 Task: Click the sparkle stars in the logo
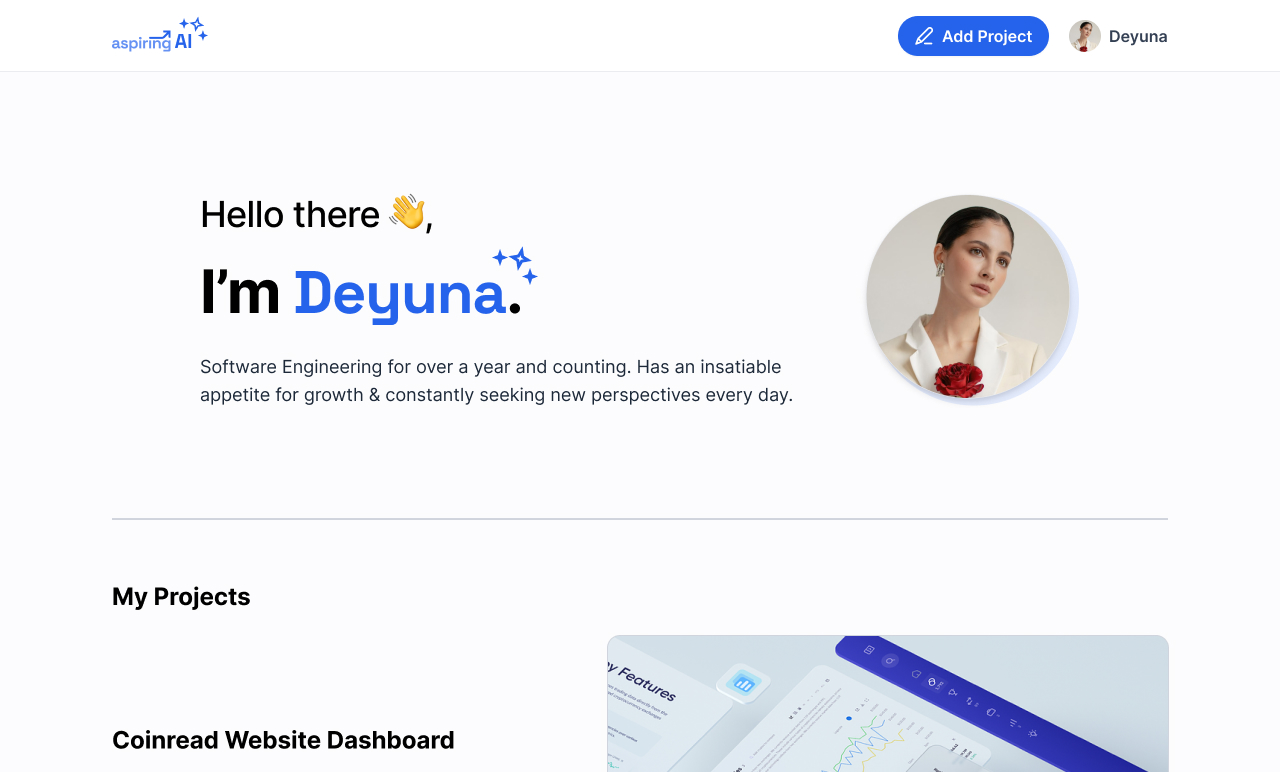(193, 28)
